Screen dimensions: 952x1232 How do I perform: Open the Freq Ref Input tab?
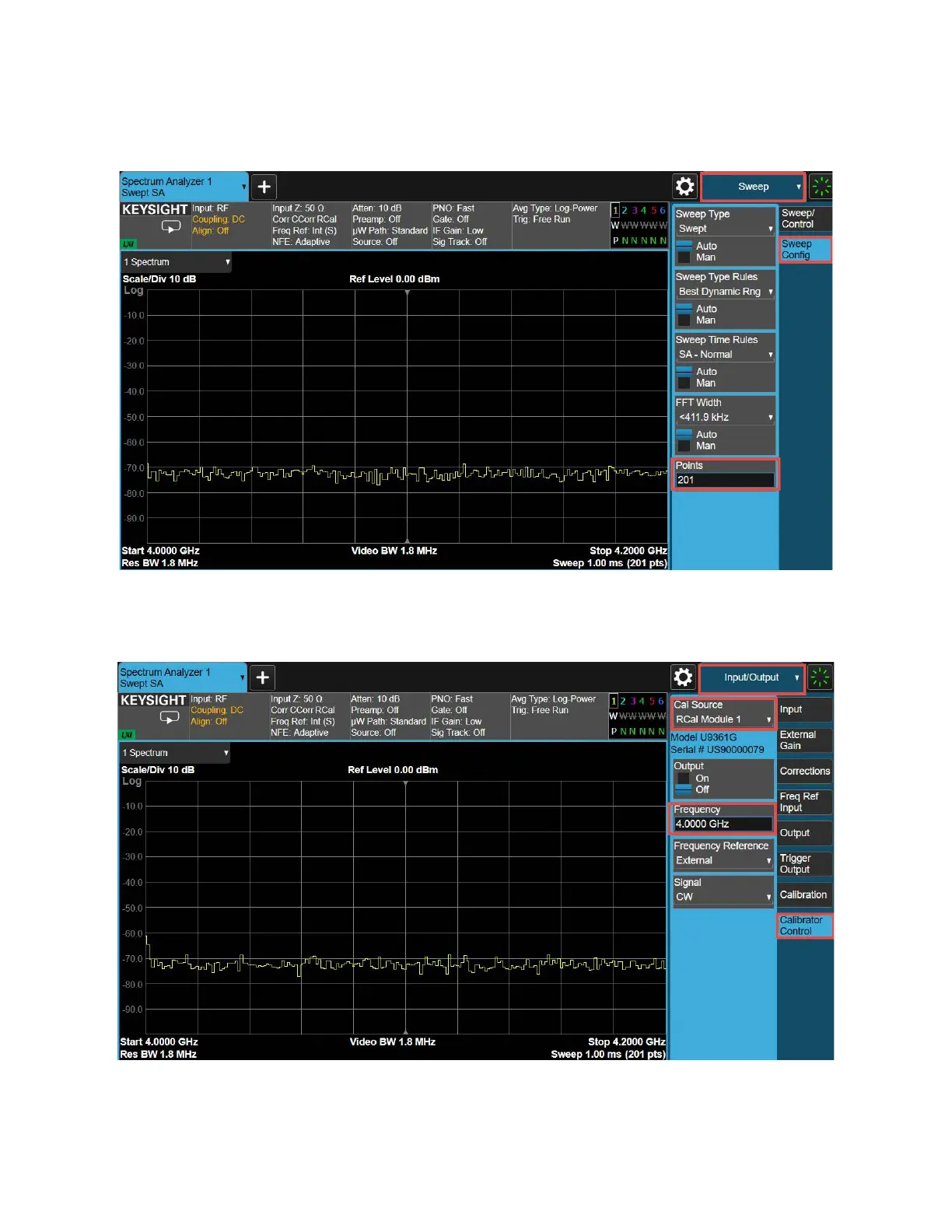click(x=804, y=802)
